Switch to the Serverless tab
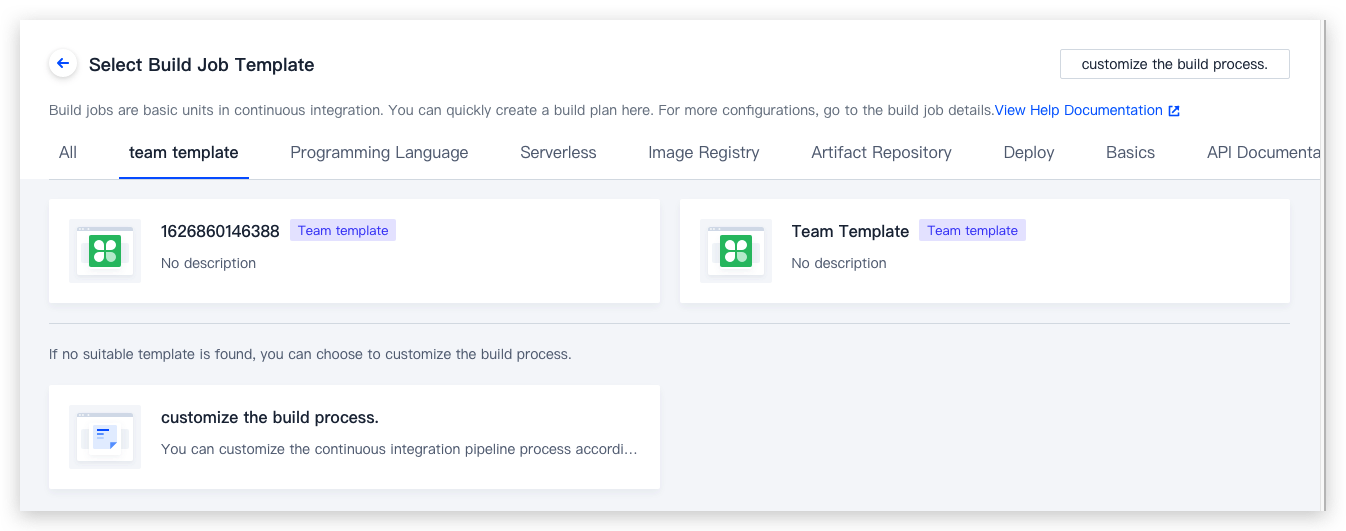 [558, 153]
